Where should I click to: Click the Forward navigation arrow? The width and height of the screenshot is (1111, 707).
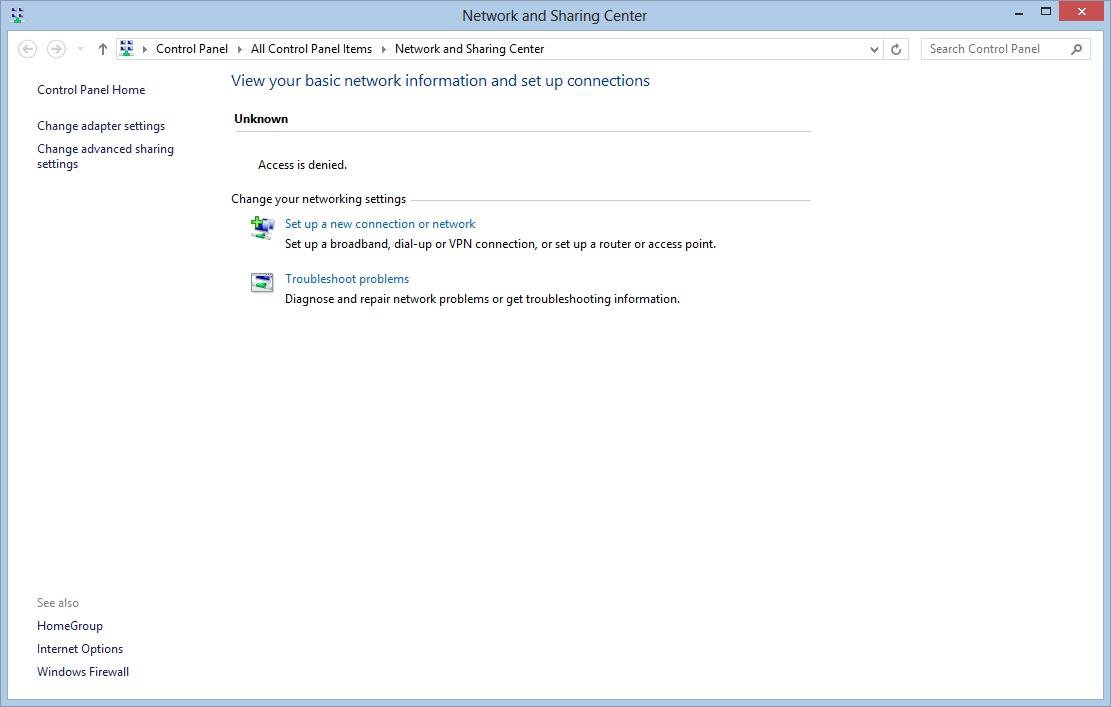click(x=56, y=49)
